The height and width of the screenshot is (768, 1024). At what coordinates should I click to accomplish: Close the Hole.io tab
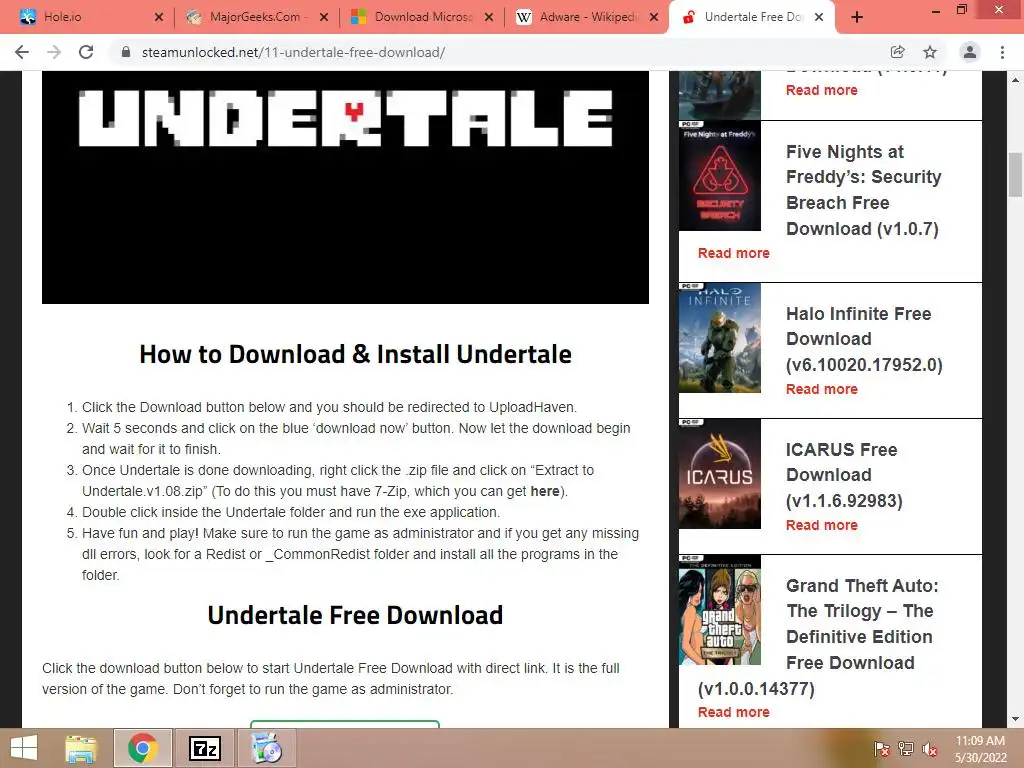pos(159,18)
